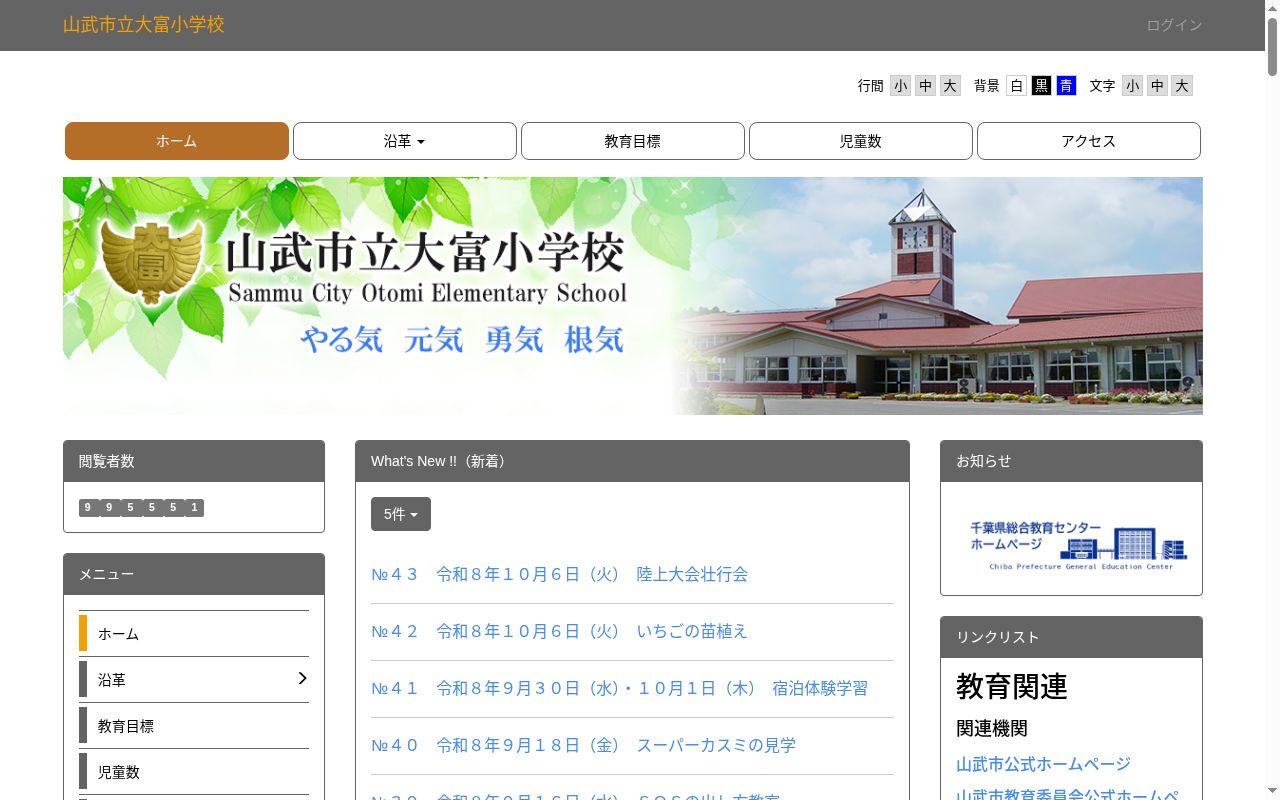Choose black (黒) background color
The image size is (1280, 800).
[1041, 86]
